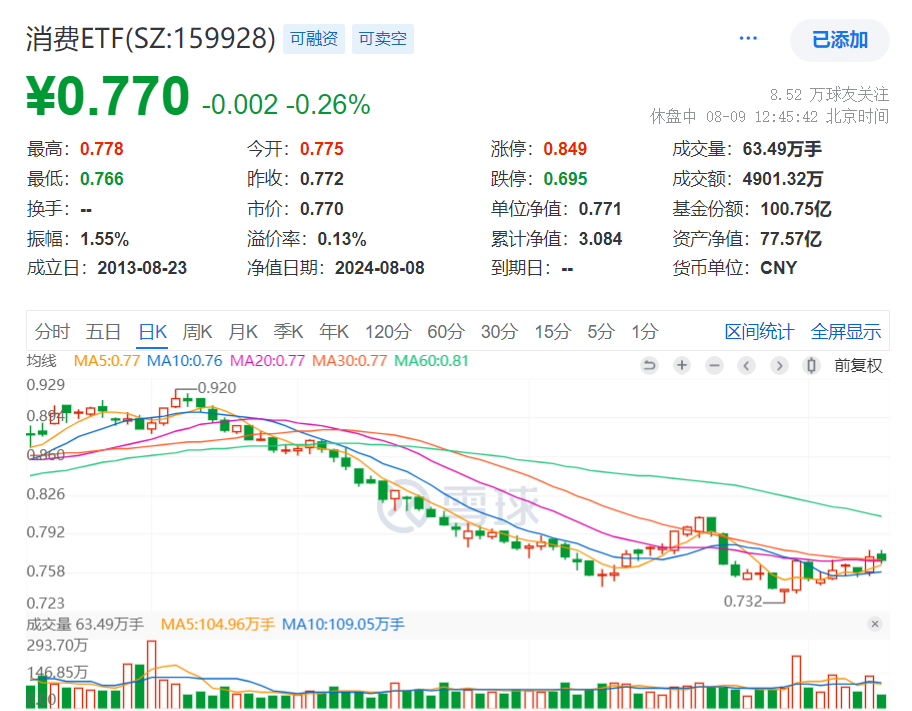Screen dimensions: 912x711
Task: Switch to the 30分 interval tab
Action: coord(499,332)
